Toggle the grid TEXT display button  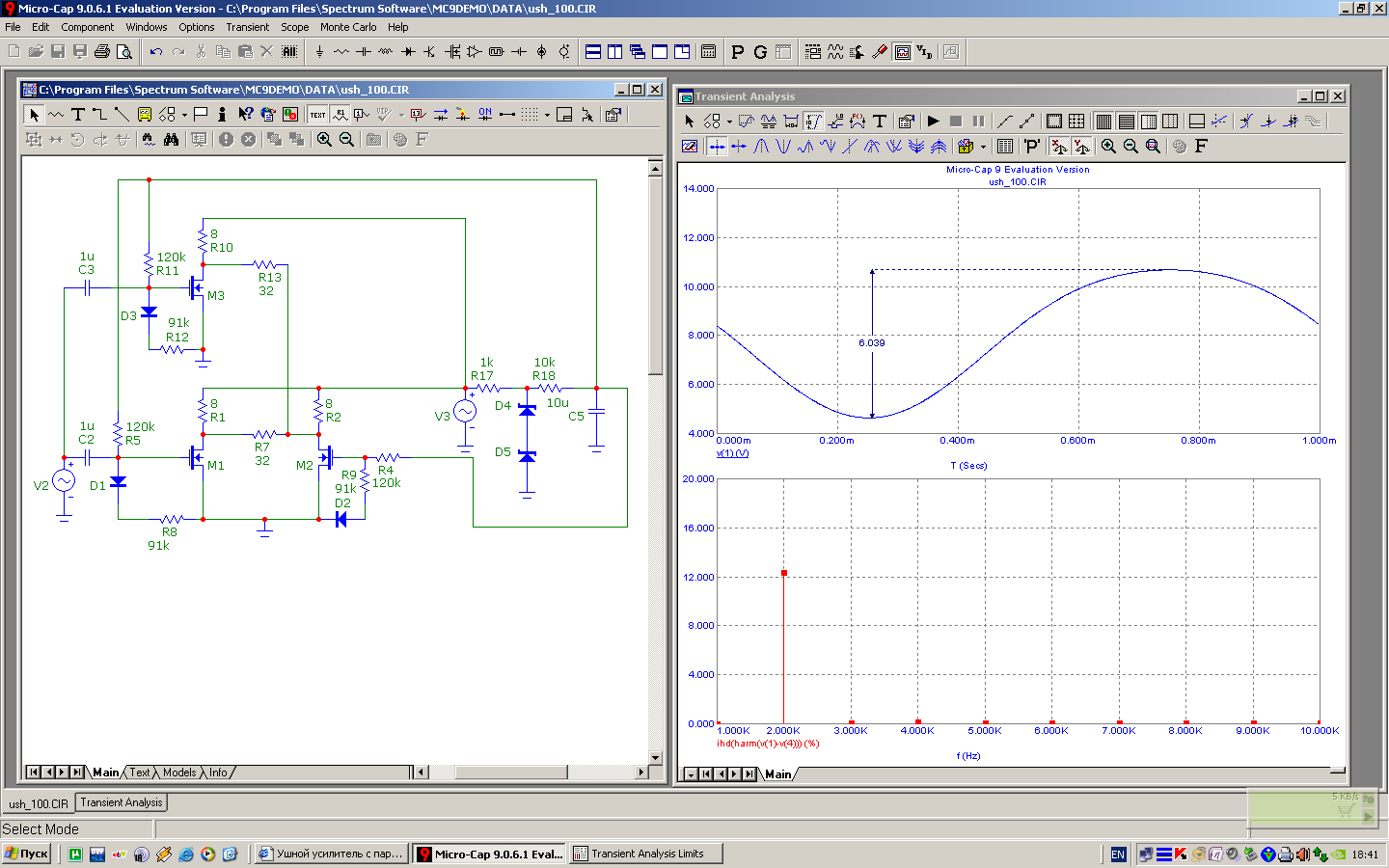click(317, 115)
